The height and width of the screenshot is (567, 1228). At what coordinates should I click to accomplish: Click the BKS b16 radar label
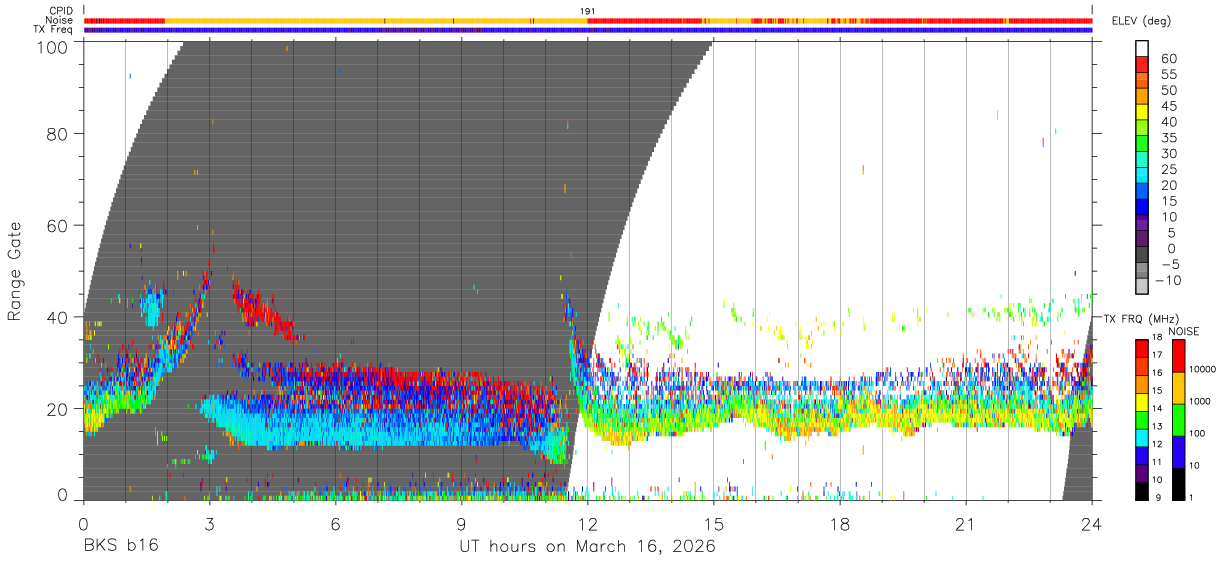pyautogui.click(x=120, y=546)
